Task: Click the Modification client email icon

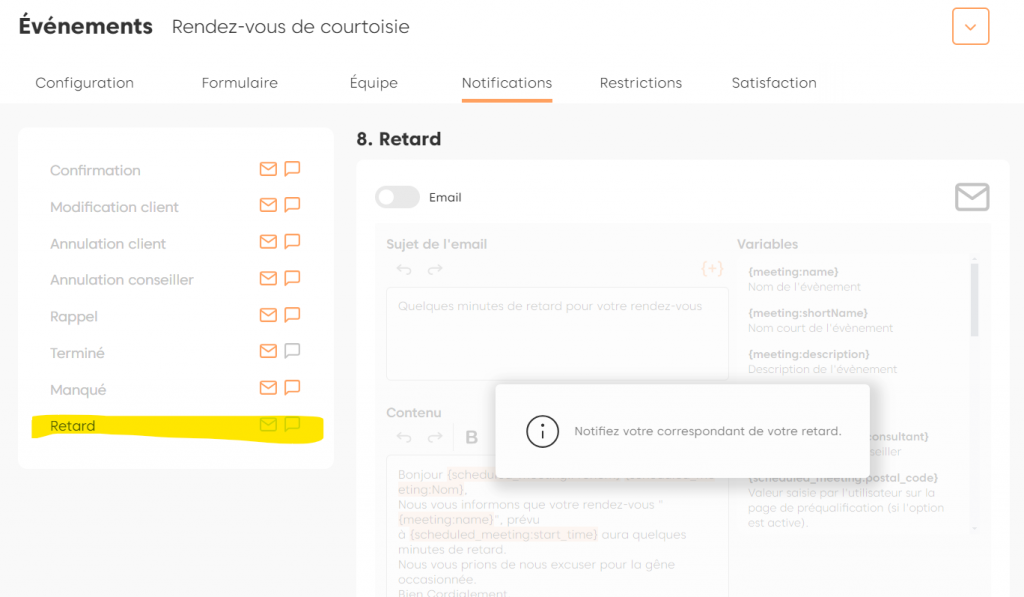Action: (x=268, y=206)
